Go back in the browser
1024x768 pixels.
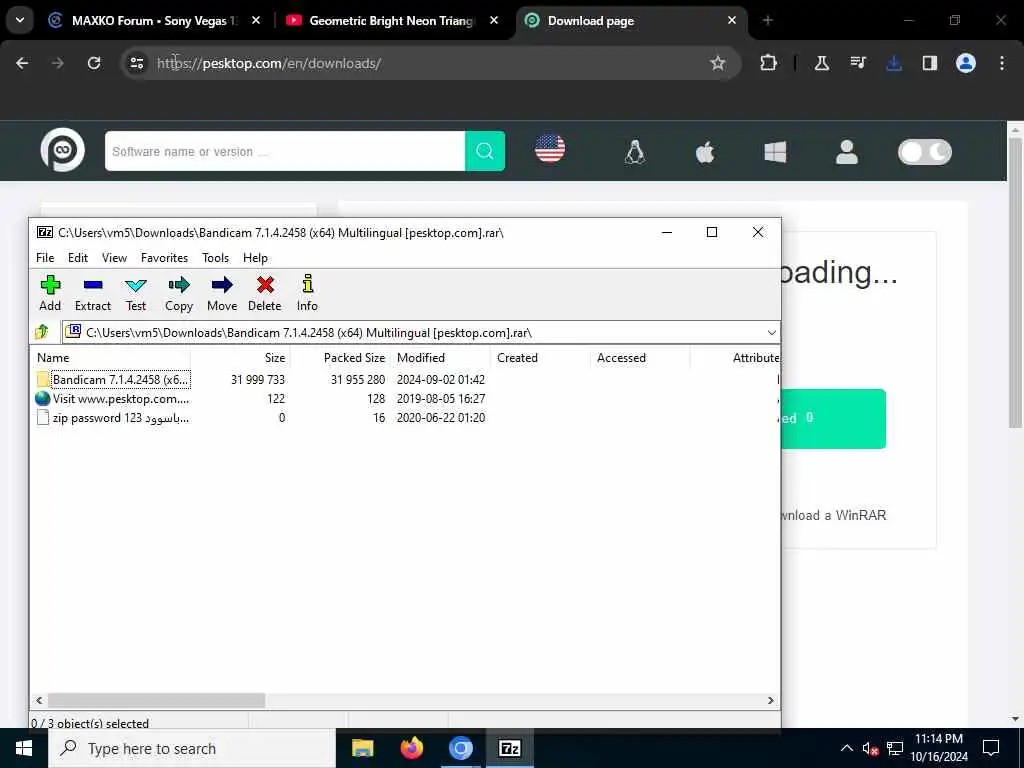tap(22, 63)
